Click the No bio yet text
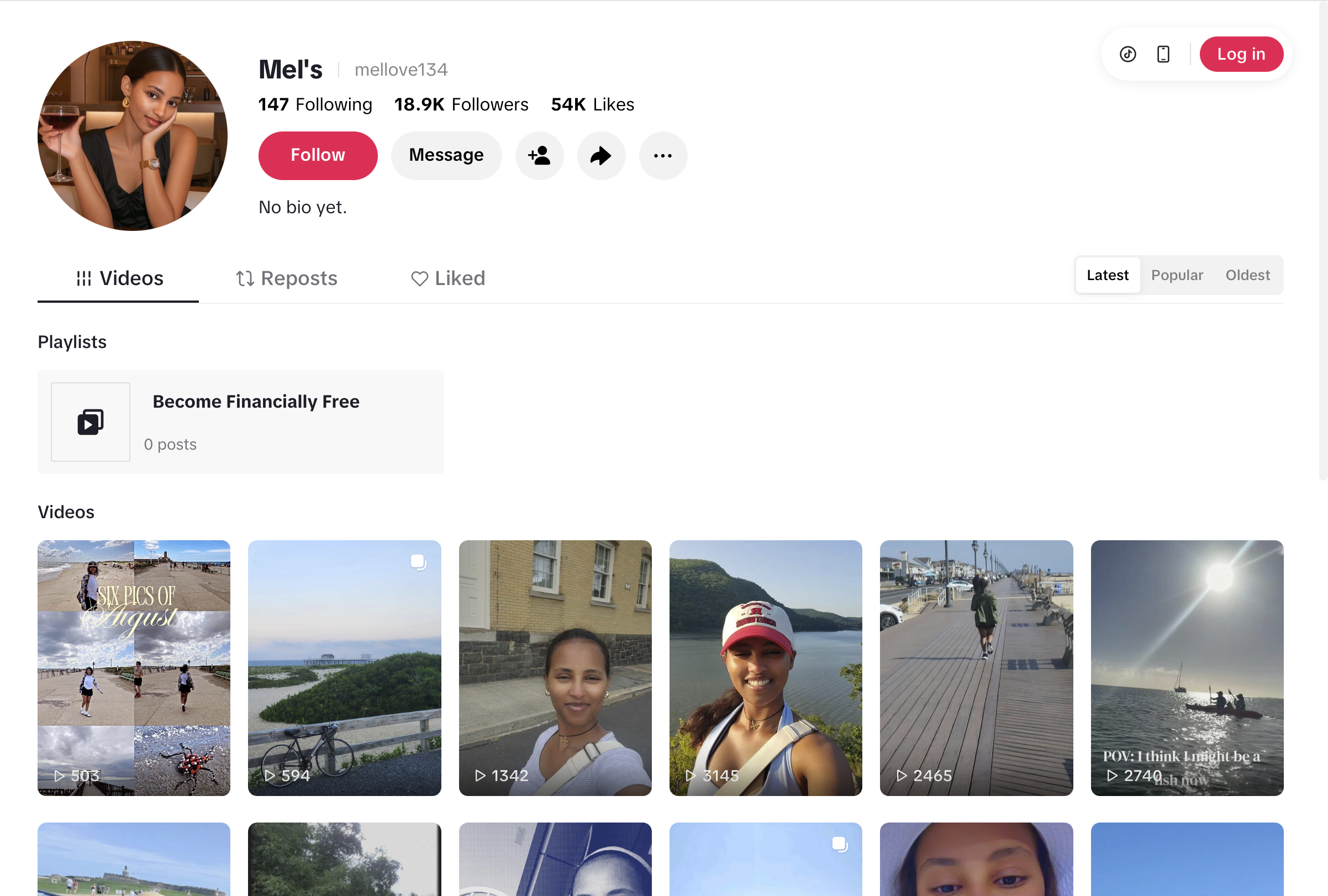Screen dimensions: 1328x896 click(303, 207)
